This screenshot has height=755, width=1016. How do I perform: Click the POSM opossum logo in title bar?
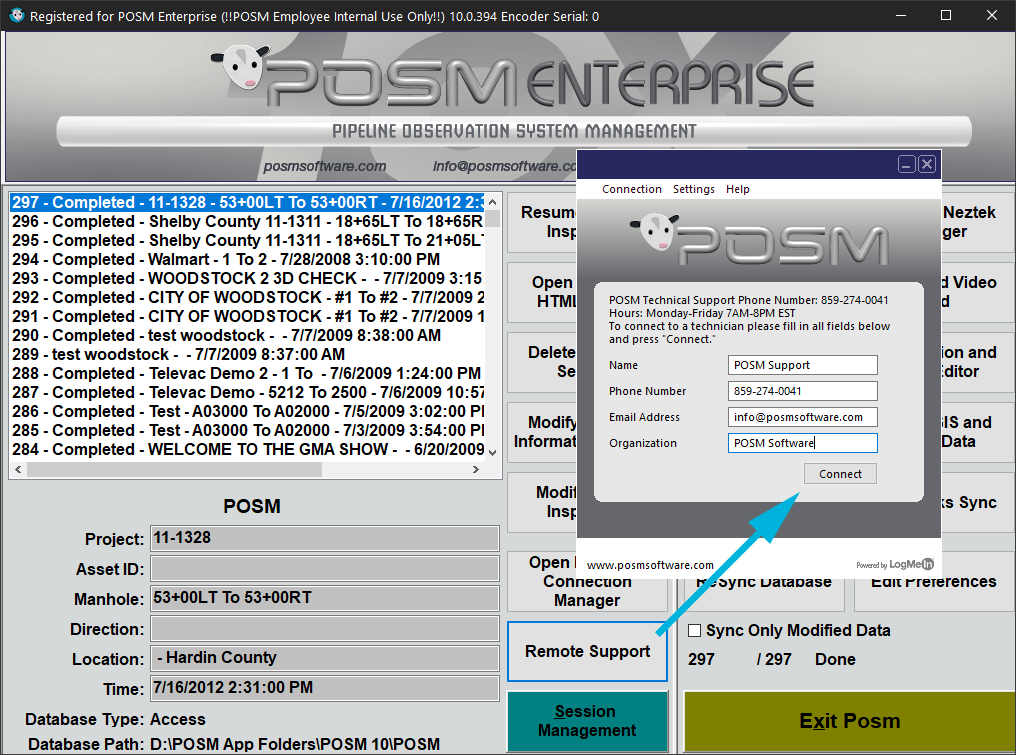click(x=16, y=15)
